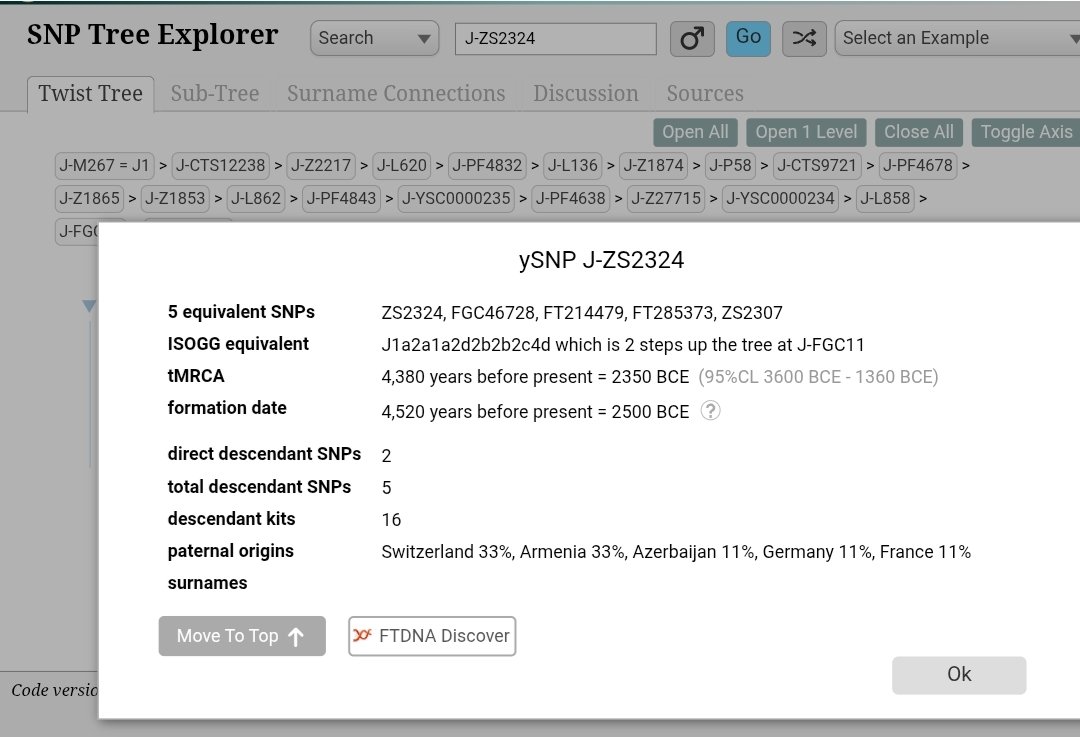The height and width of the screenshot is (737, 1080).
Task: Dismiss the dialog with Ok
Action: point(959,675)
